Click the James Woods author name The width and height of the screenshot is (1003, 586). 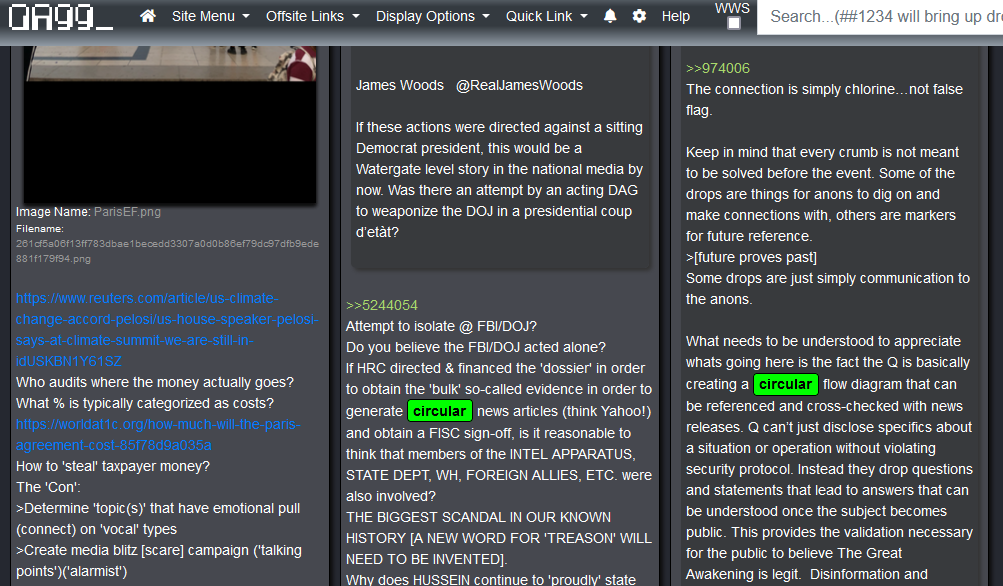[x=400, y=85]
